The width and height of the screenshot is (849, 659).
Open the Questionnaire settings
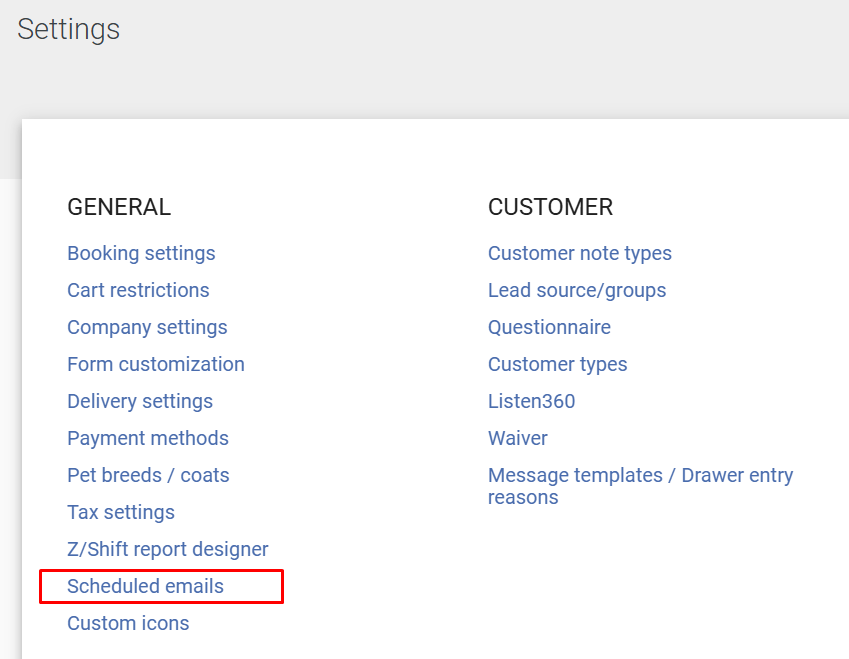point(549,328)
